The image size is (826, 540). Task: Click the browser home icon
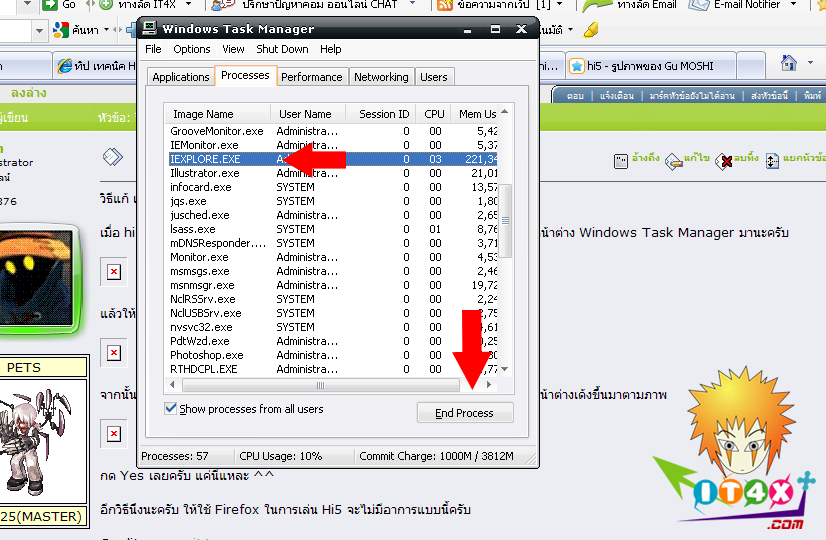coord(789,64)
